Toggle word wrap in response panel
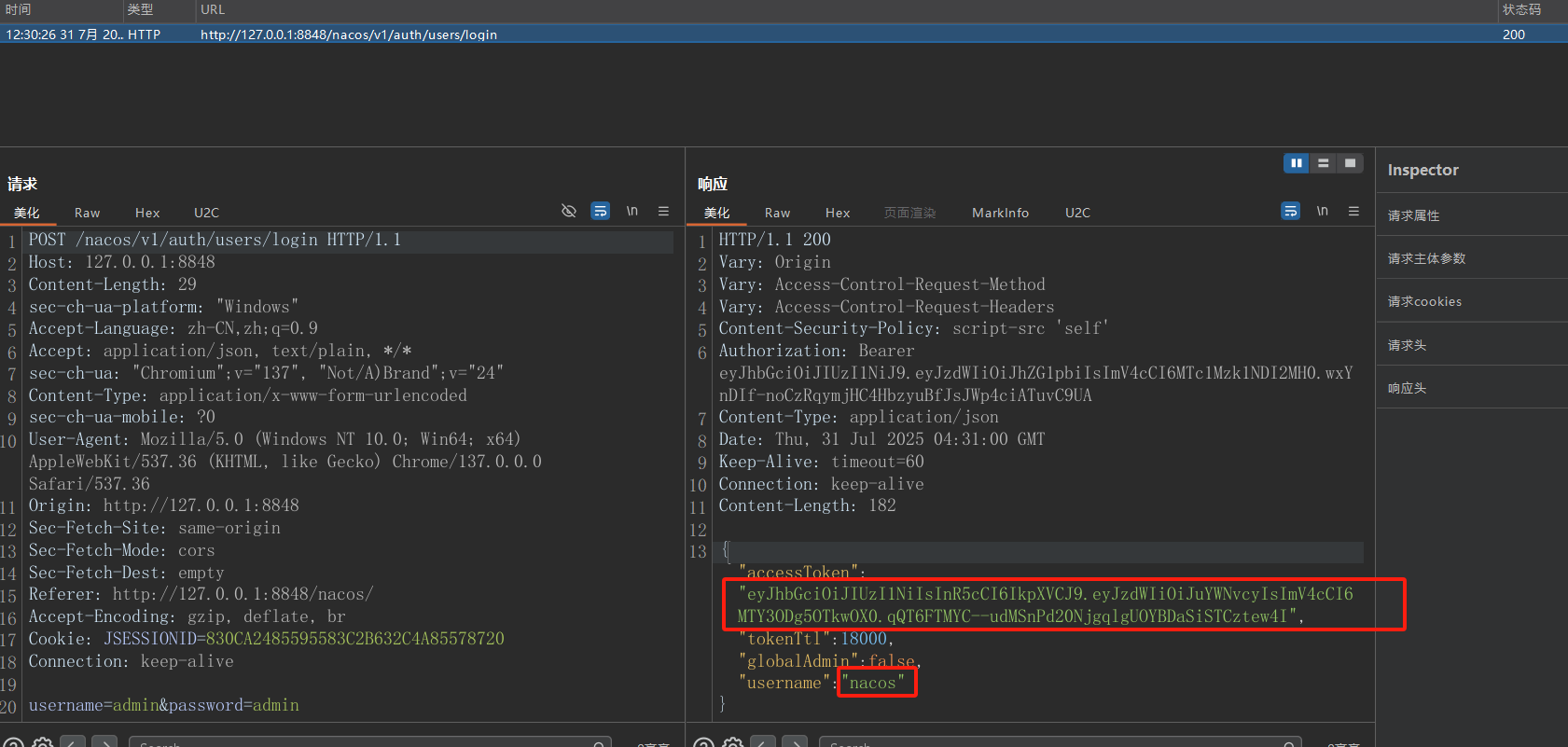1568x747 pixels. coord(1291,211)
